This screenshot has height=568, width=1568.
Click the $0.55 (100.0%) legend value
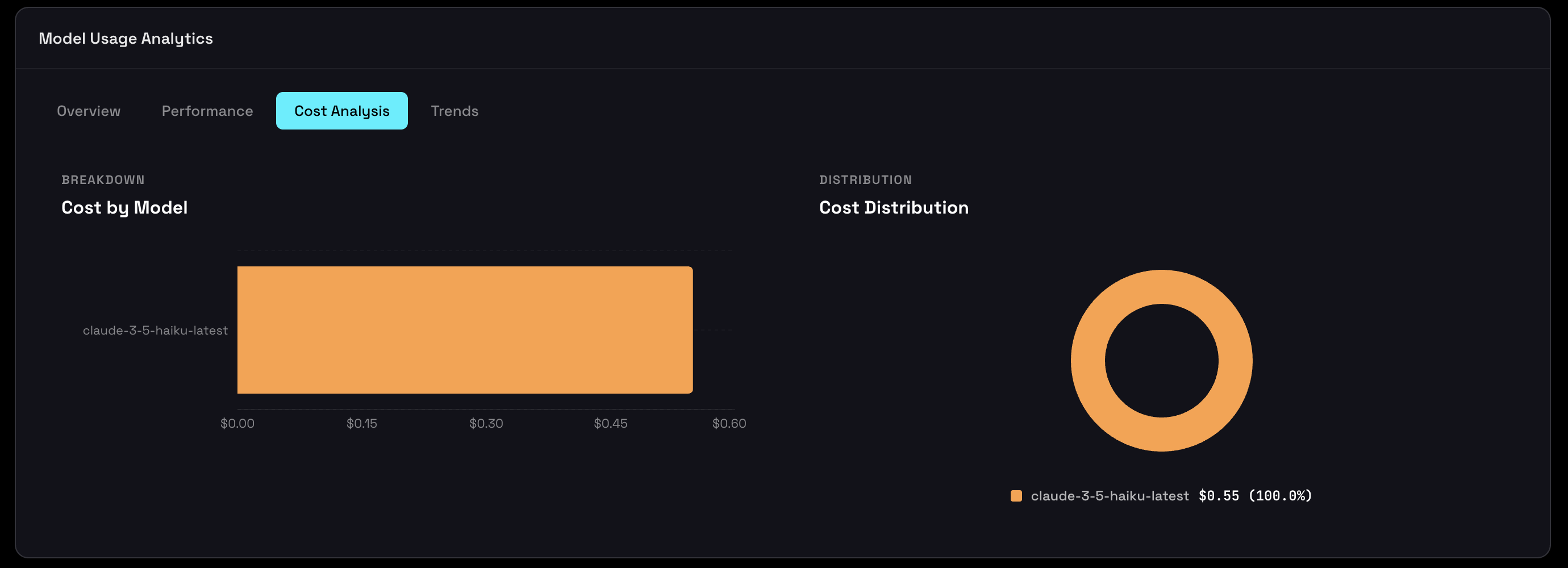pyautogui.click(x=1254, y=495)
